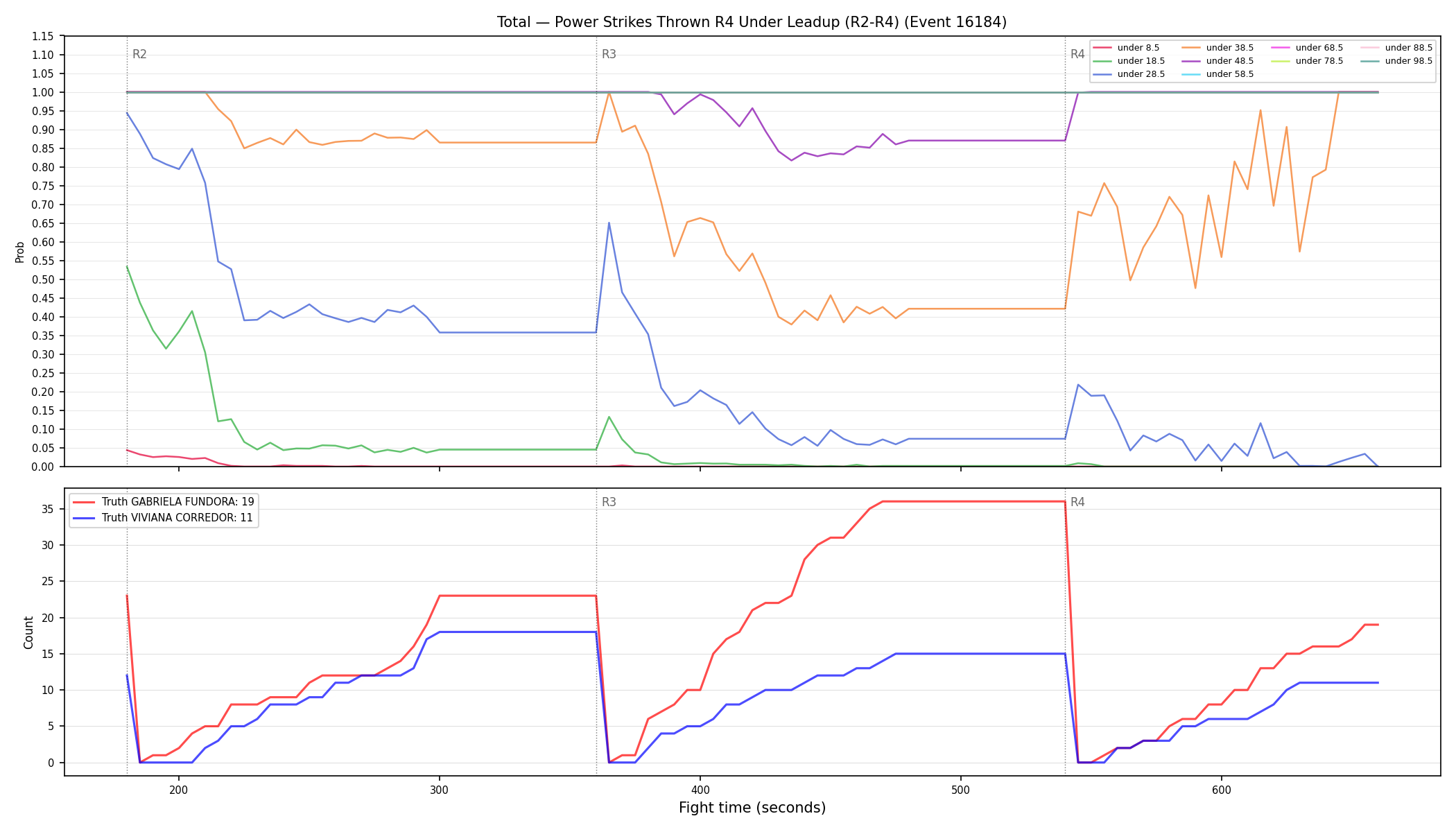The height and width of the screenshot is (832, 1456).
Task: Click the 'under 18.5' legend entry
Action: [x=1129, y=61]
